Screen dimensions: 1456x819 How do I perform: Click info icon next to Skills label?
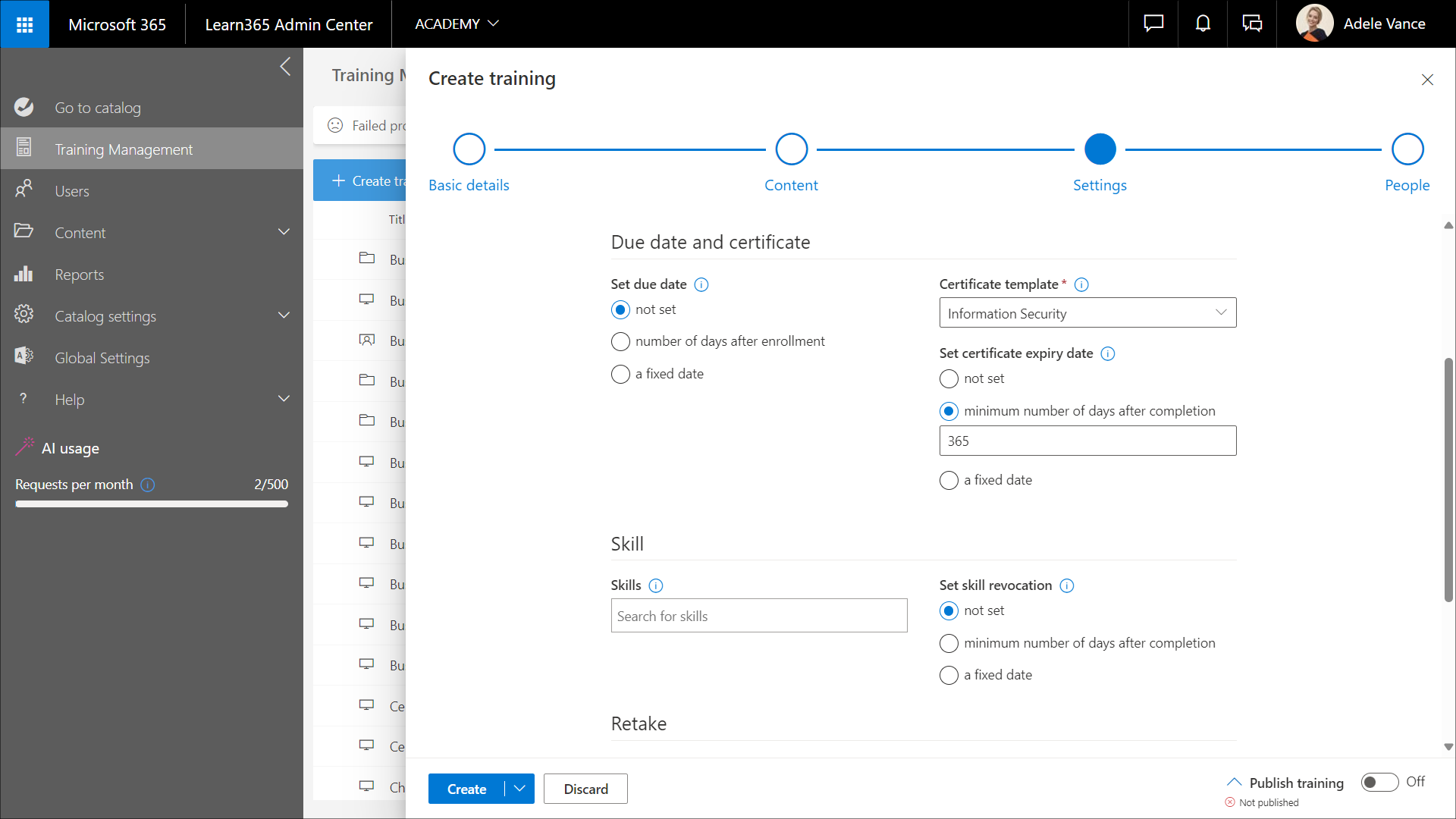click(656, 585)
